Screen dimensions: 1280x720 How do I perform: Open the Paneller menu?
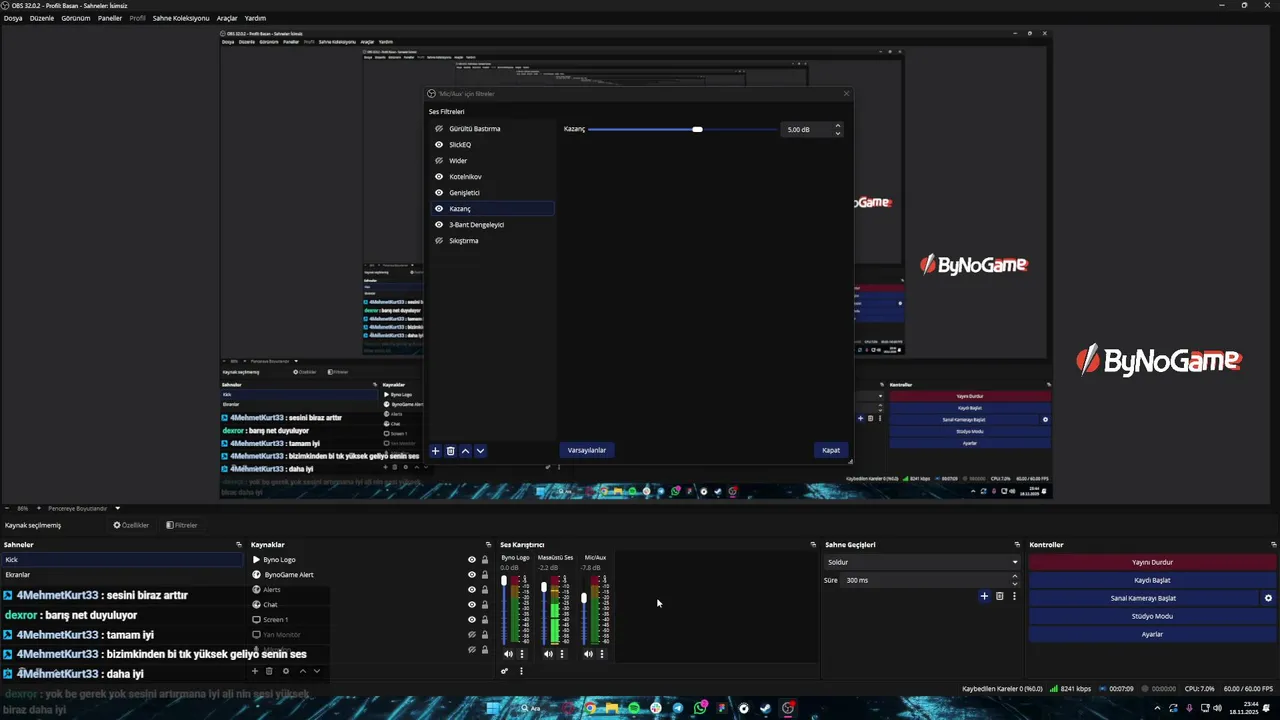point(110,18)
